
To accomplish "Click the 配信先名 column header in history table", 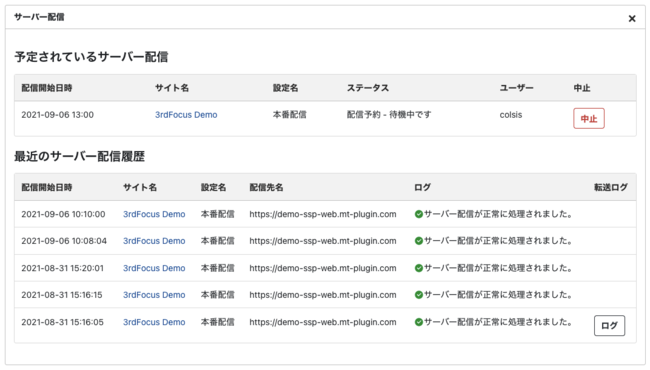I will pyautogui.click(x=267, y=187).
